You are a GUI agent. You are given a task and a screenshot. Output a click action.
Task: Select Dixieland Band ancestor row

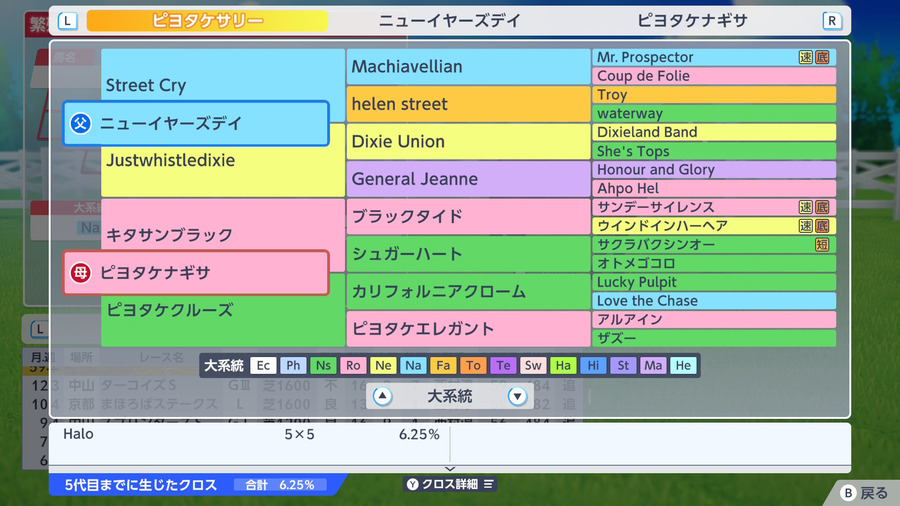(x=714, y=132)
